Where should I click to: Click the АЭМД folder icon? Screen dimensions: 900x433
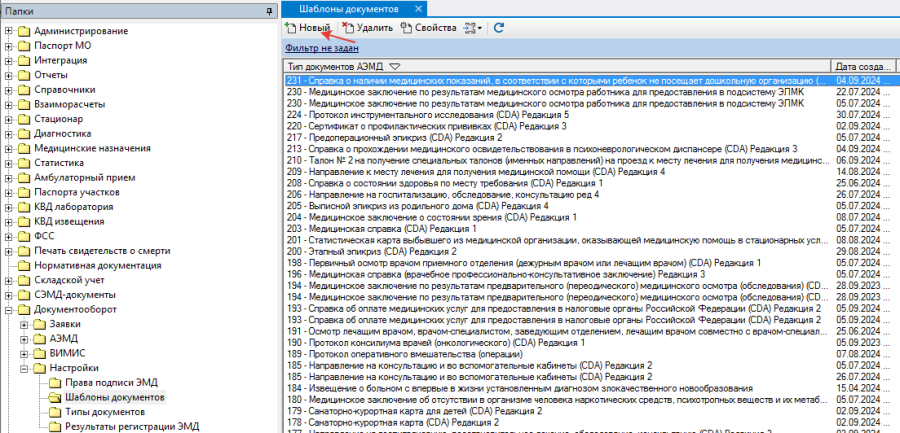[x=39, y=339]
